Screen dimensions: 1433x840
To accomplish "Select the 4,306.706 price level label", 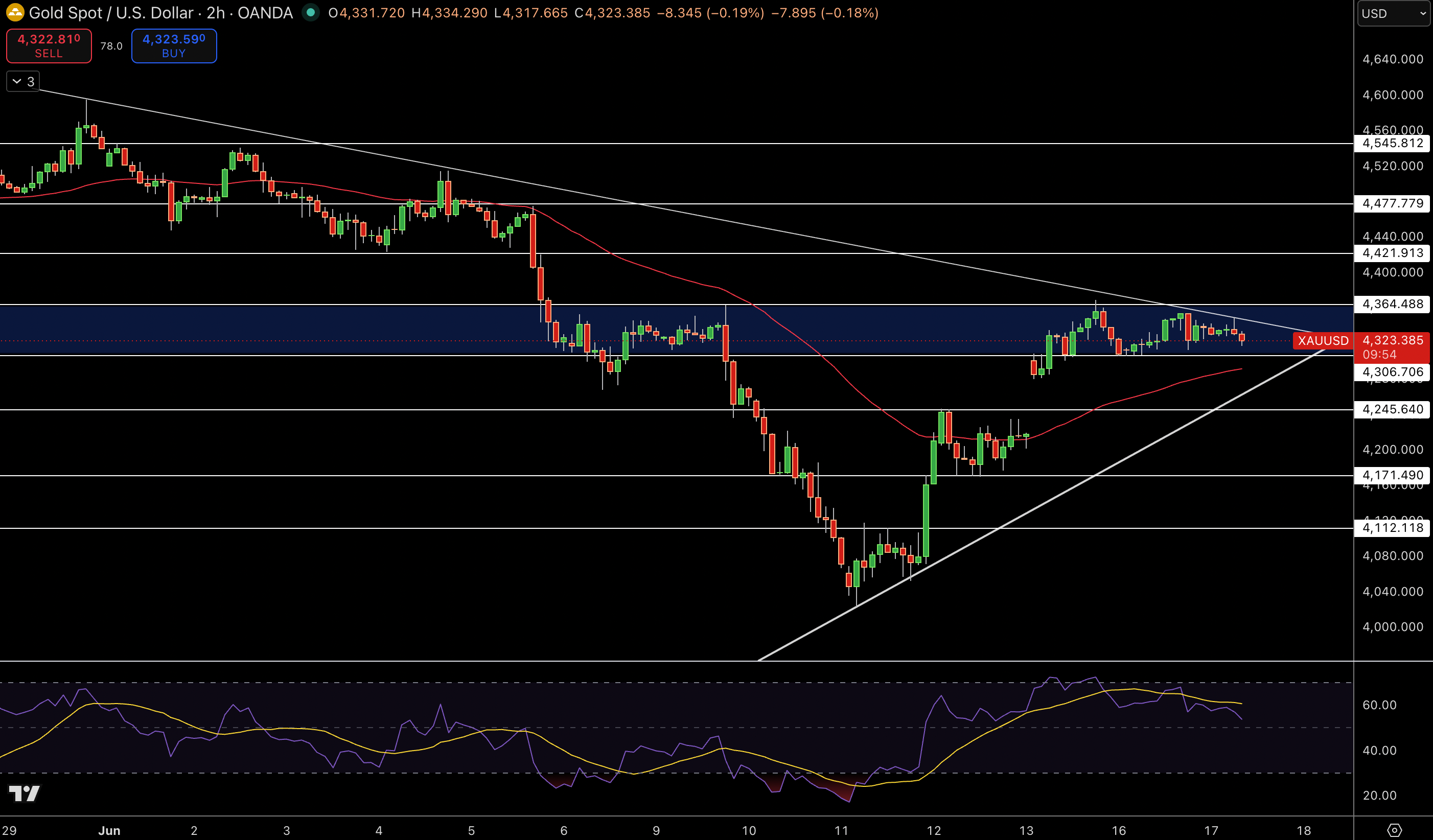I will click(1393, 372).
